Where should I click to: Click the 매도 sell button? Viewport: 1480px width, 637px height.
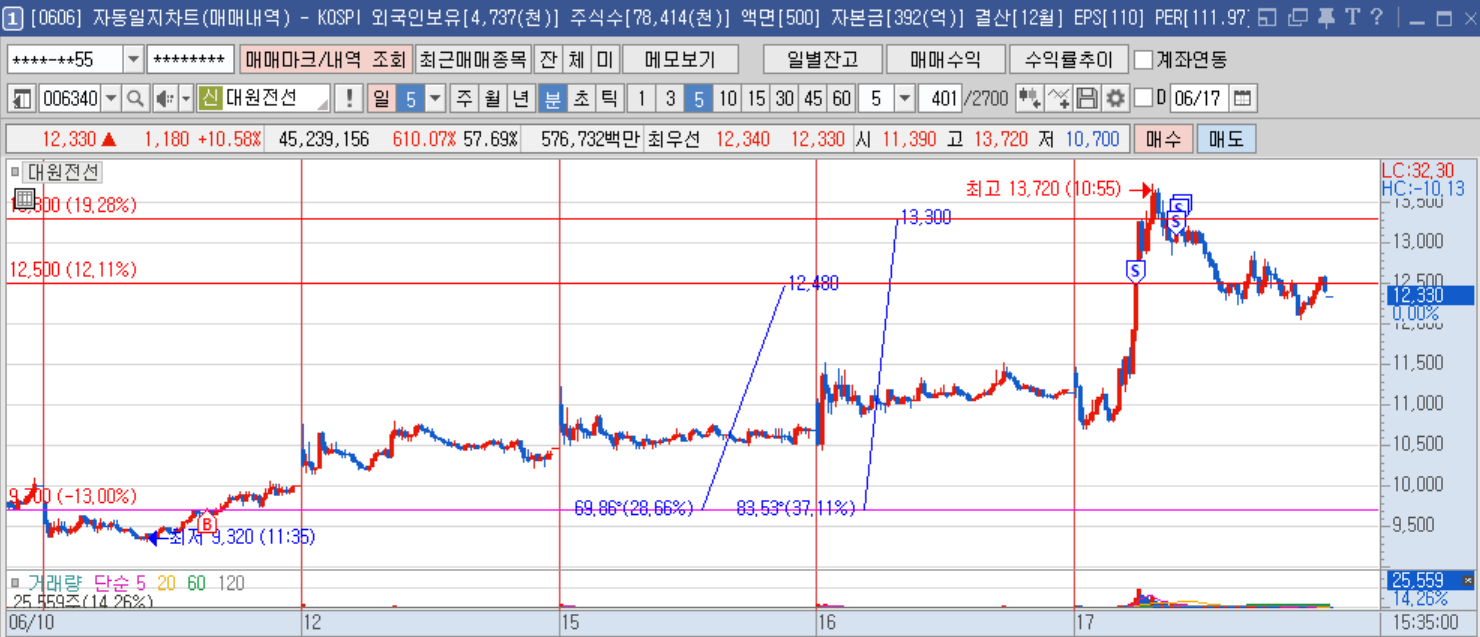[x=1226, y=139]
